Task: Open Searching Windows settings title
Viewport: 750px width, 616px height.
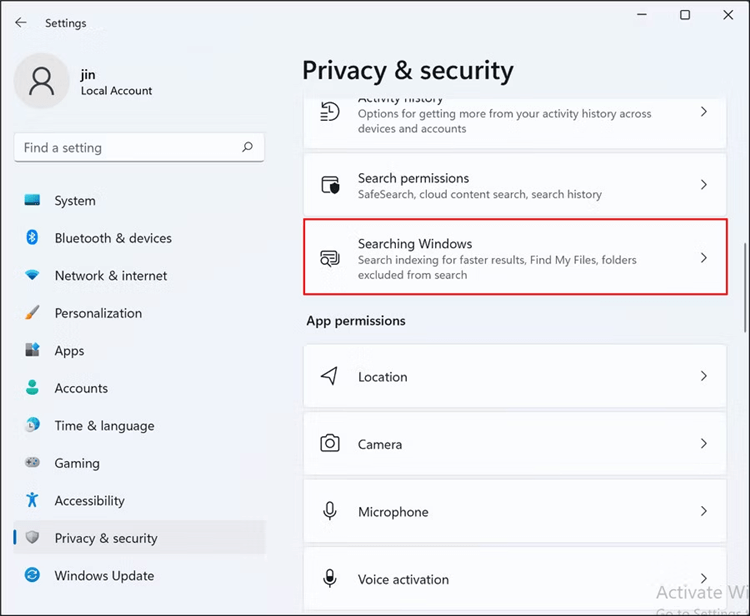Action: coord(415,243)
